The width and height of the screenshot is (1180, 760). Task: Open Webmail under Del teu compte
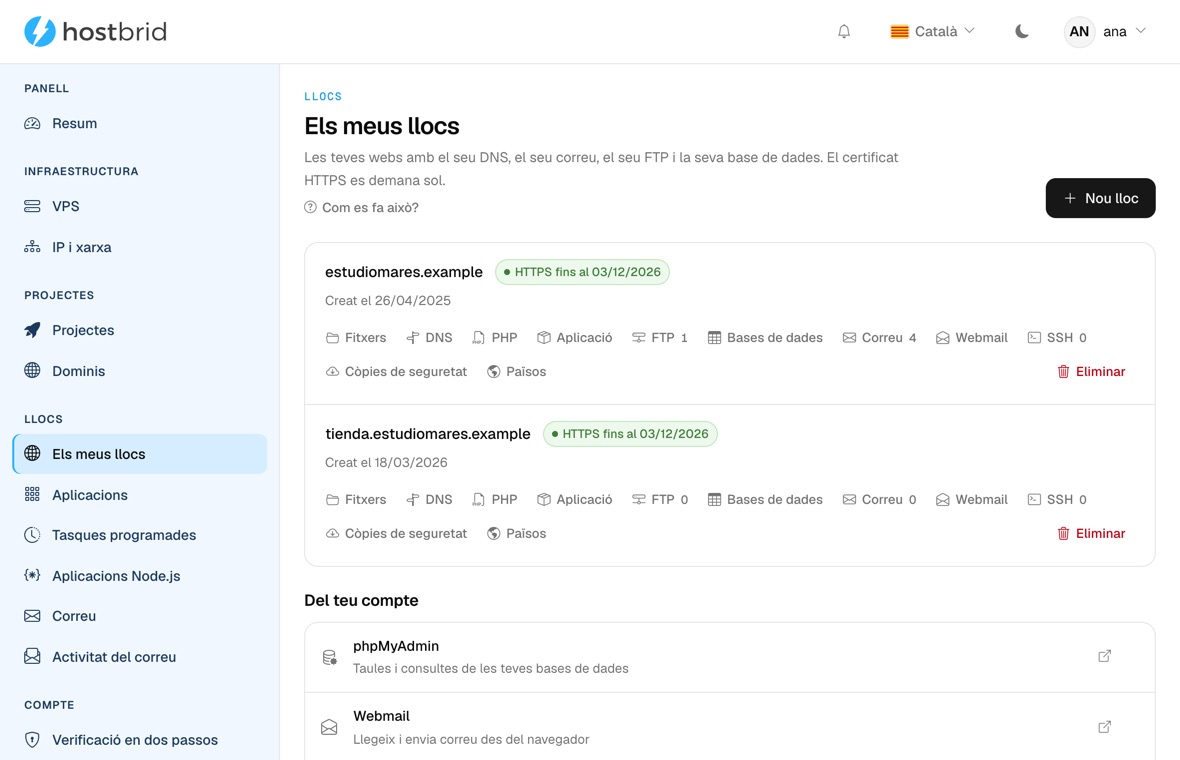click(729, 727)
